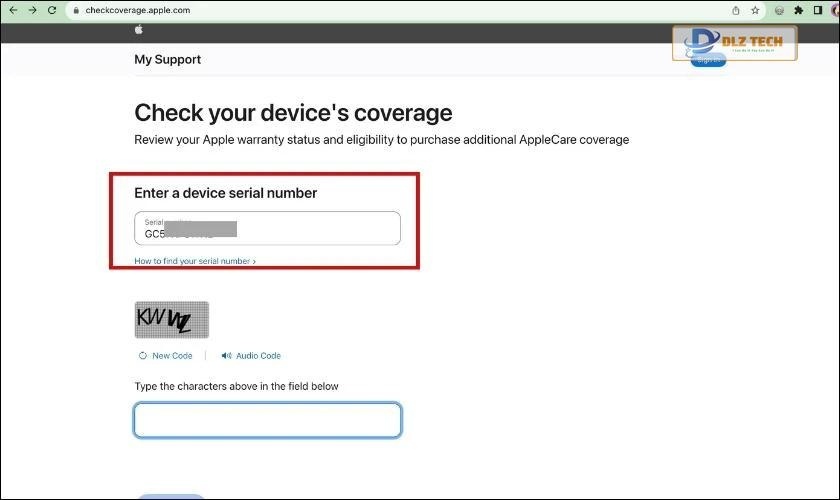The height and width of the screenshot is (500, 840).
Task: Click the blue Sign In button
Action: 708,60
